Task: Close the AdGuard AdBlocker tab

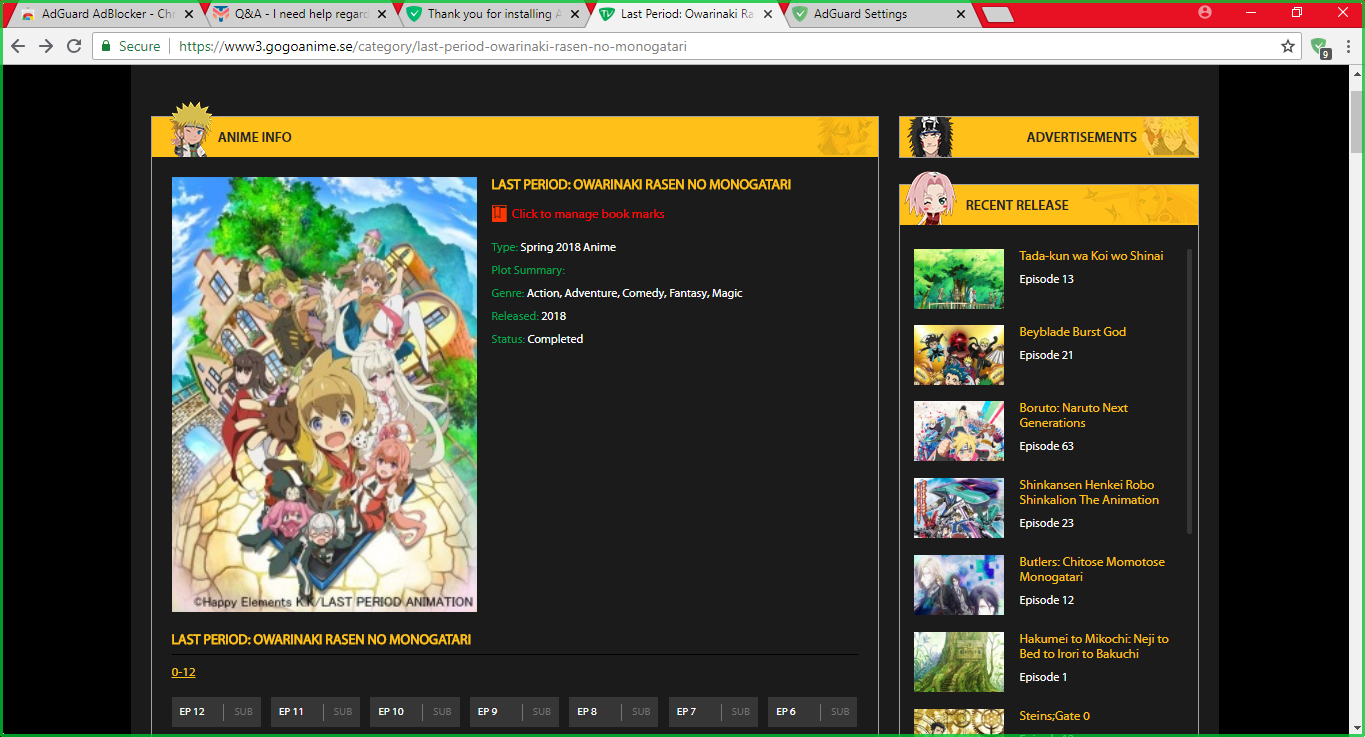Action: pos(189,14)
